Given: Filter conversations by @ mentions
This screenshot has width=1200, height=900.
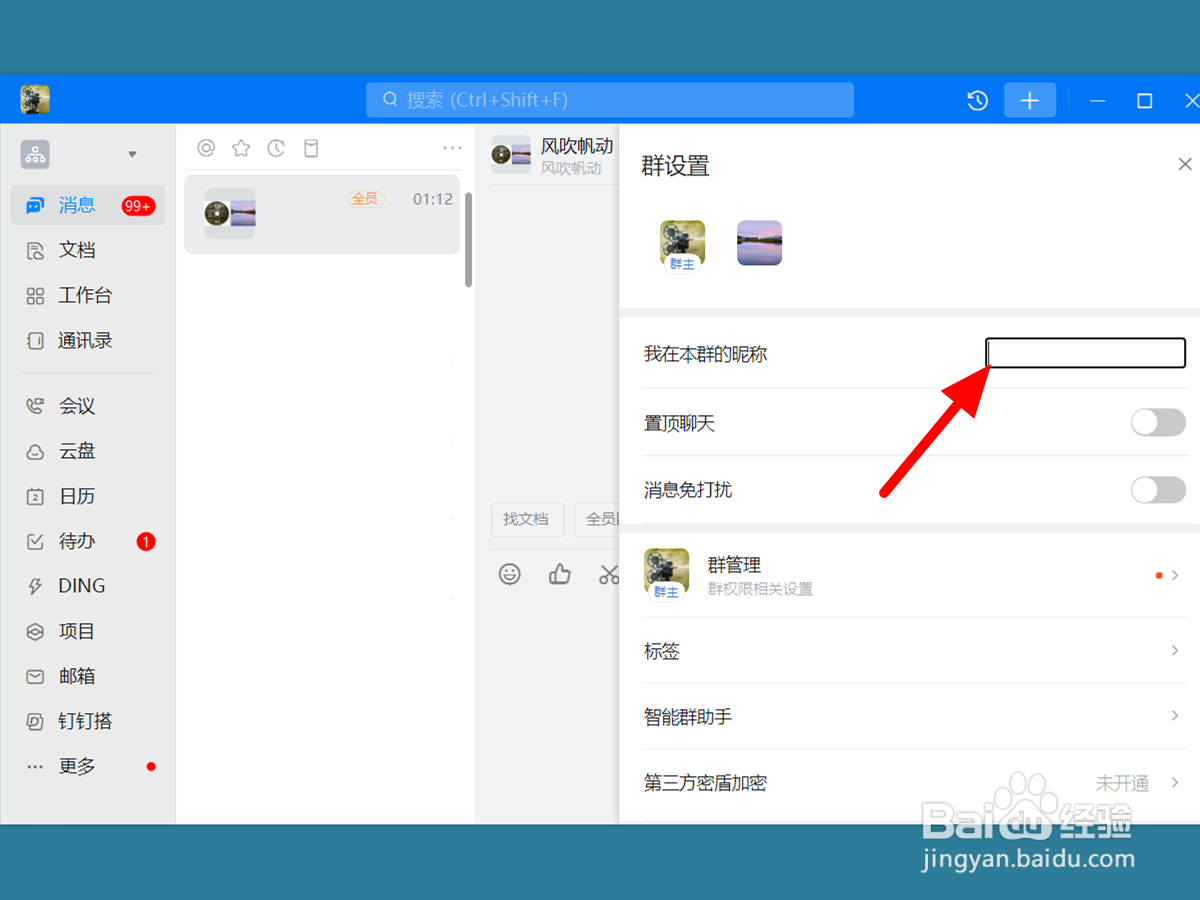Looking at the screenshot, I should 206,147.
